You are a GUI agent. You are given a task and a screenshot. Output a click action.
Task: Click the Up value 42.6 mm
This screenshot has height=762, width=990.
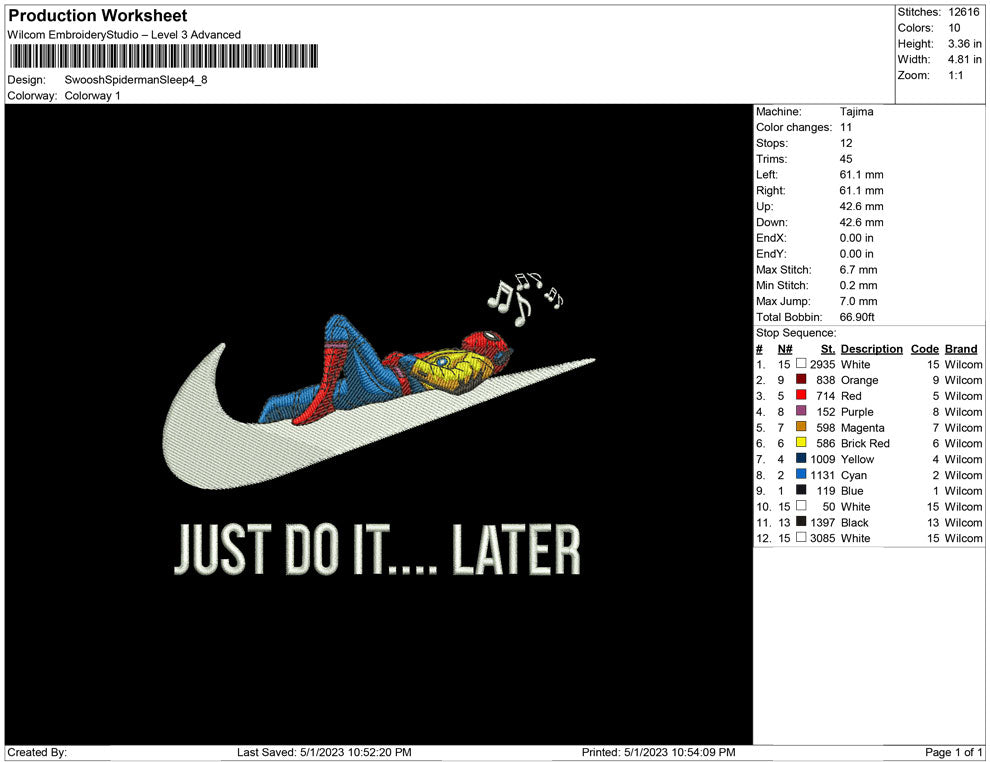coord(862,206)
